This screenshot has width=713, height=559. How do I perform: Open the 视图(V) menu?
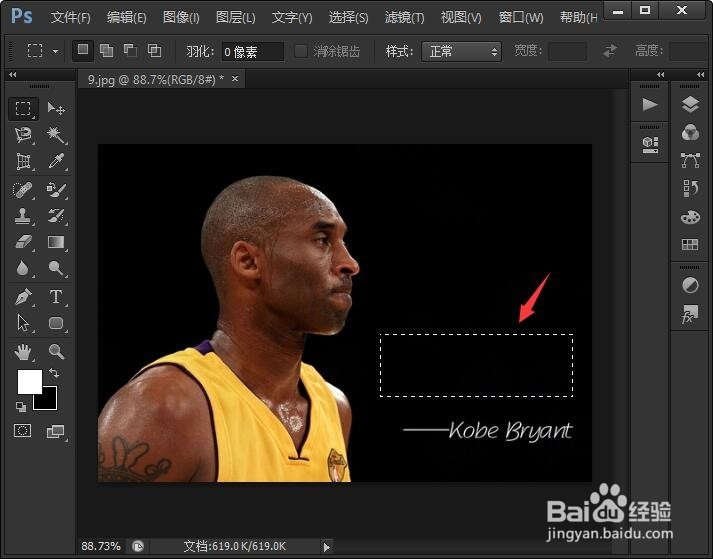[x=461, y=18]
